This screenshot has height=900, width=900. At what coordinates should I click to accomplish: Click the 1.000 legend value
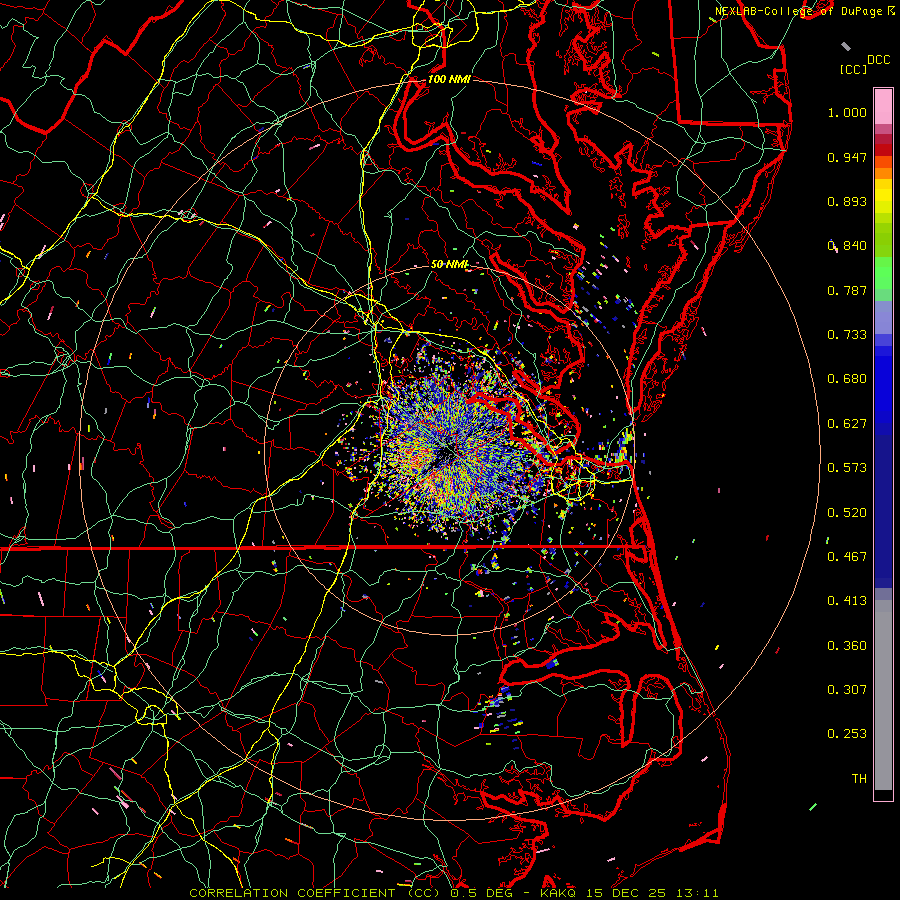click(847, 112)
